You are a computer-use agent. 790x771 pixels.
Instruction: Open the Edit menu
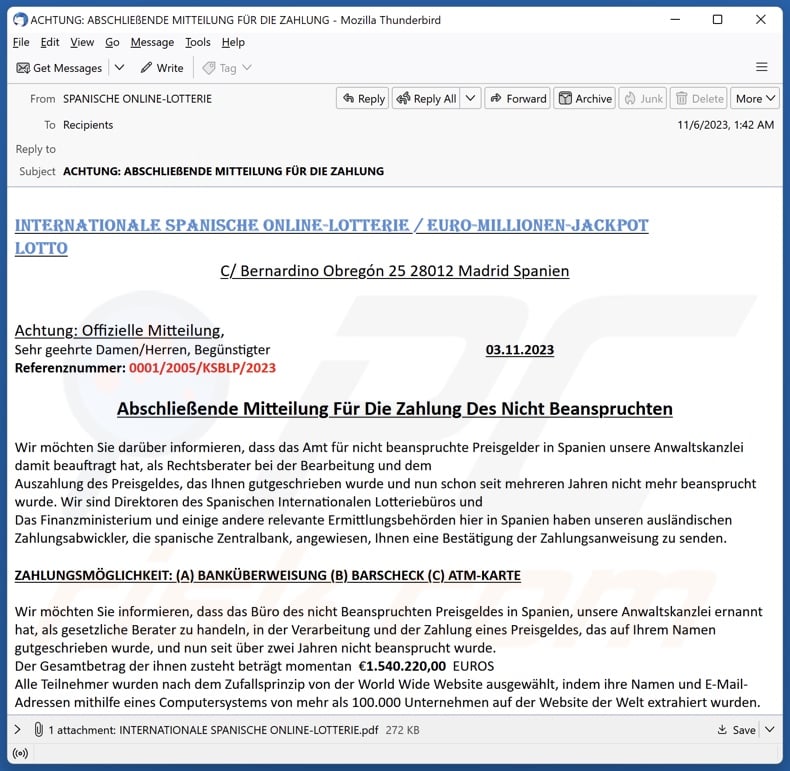pyautogui.click(x=50, y=42)
